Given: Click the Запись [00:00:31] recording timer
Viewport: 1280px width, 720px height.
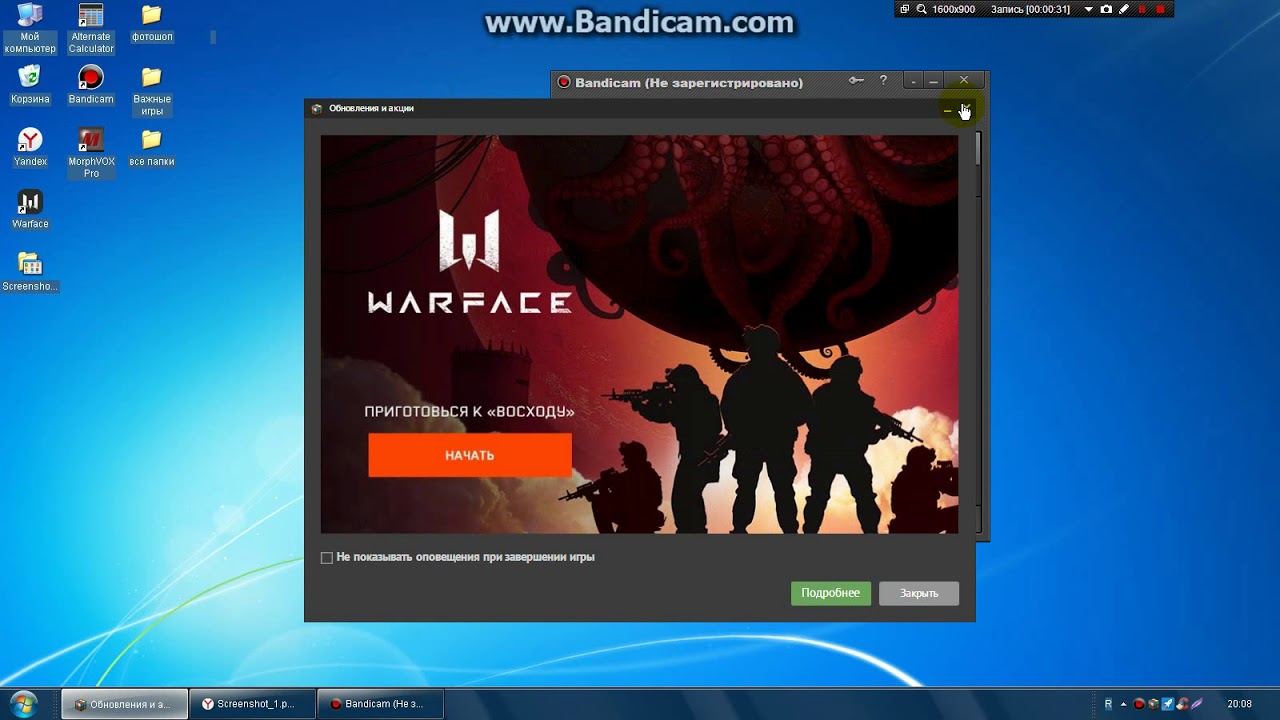Looking at the screenshot, I should (x=1030, y=9).
